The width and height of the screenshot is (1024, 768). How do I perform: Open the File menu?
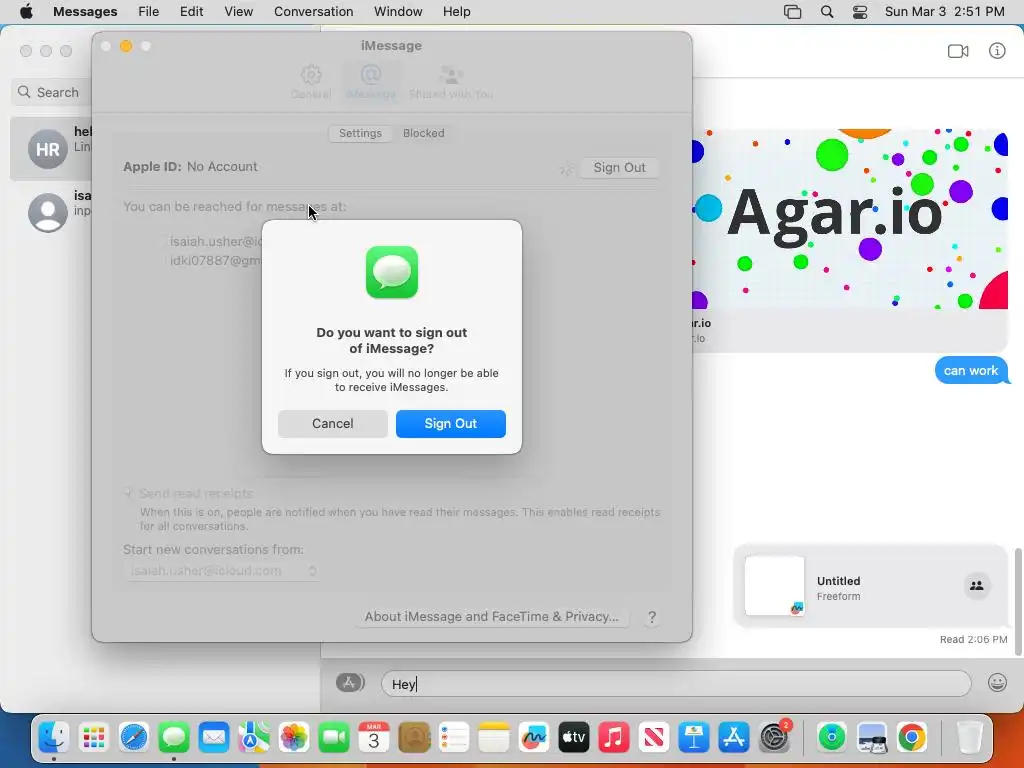148,12
